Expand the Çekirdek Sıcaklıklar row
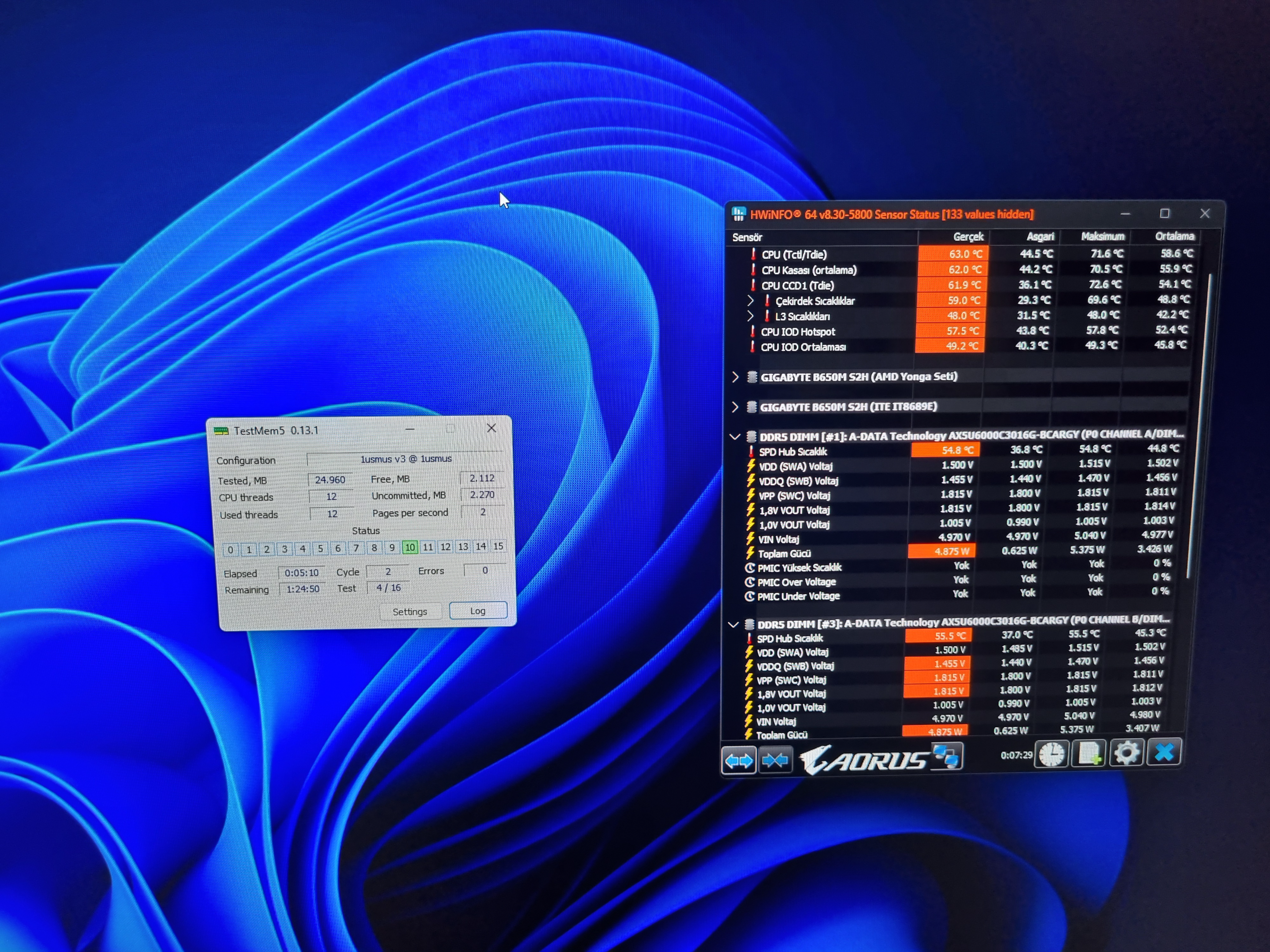 click(x=751, y=300)
